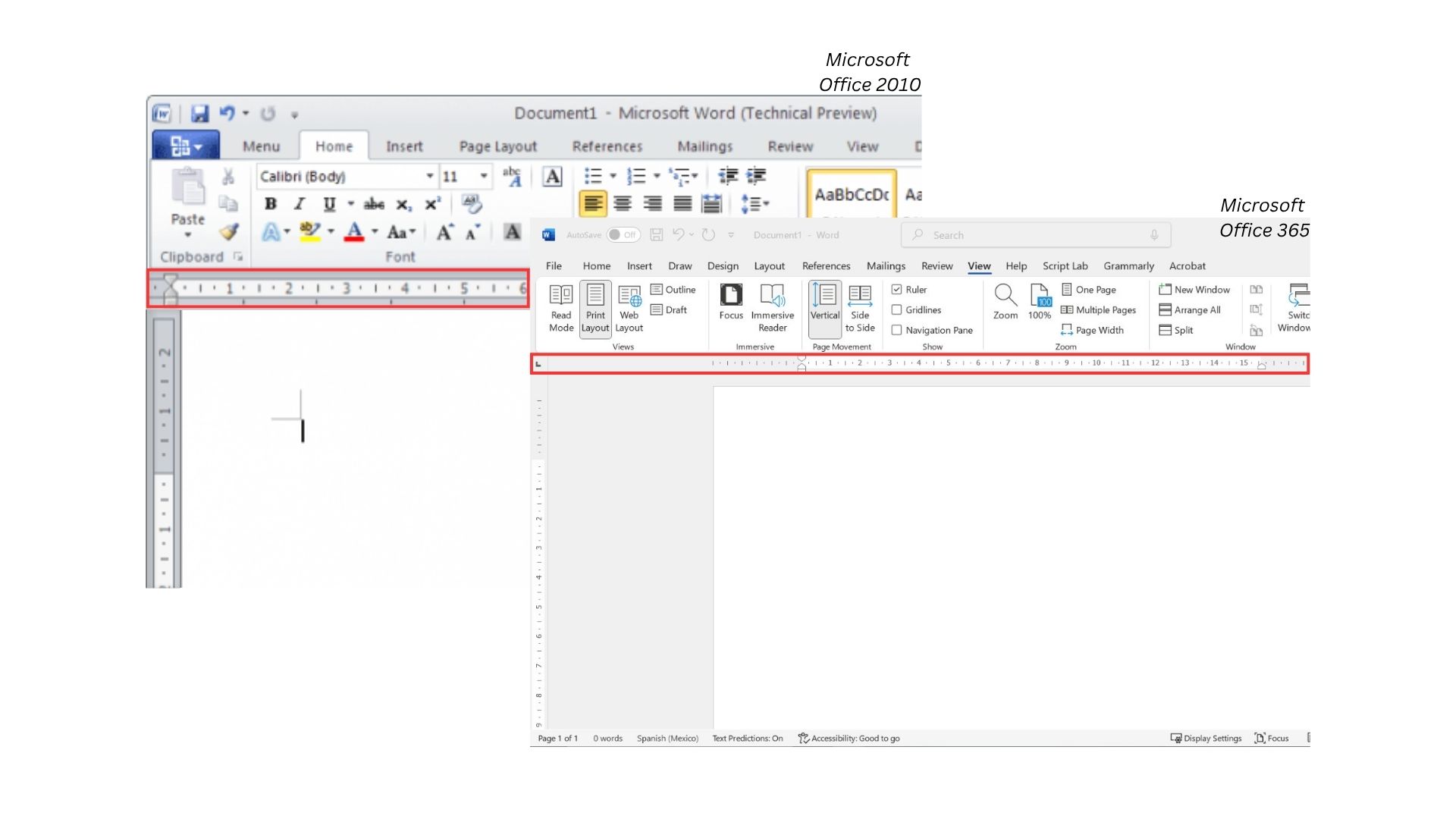Toggle the AutoSave switch
Image resolution: width=1456 pixels, height=819 pixels.
[x=623, y=235]
